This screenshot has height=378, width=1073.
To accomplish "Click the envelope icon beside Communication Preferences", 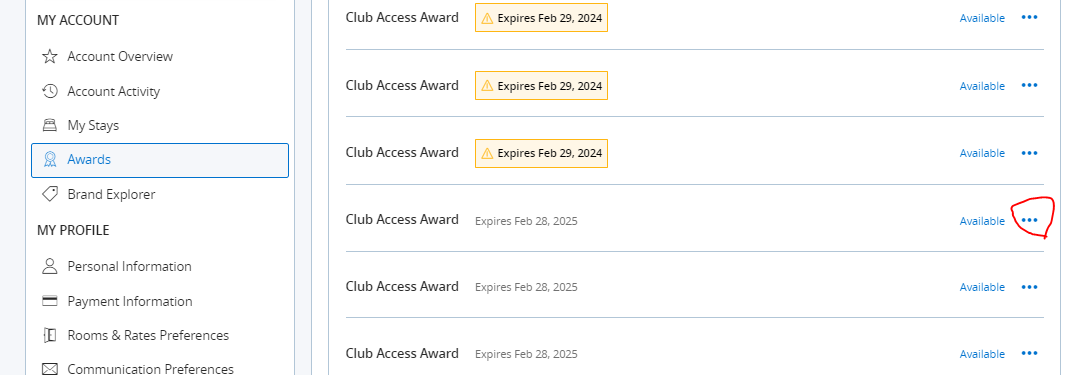I will [x=49, y=369].
